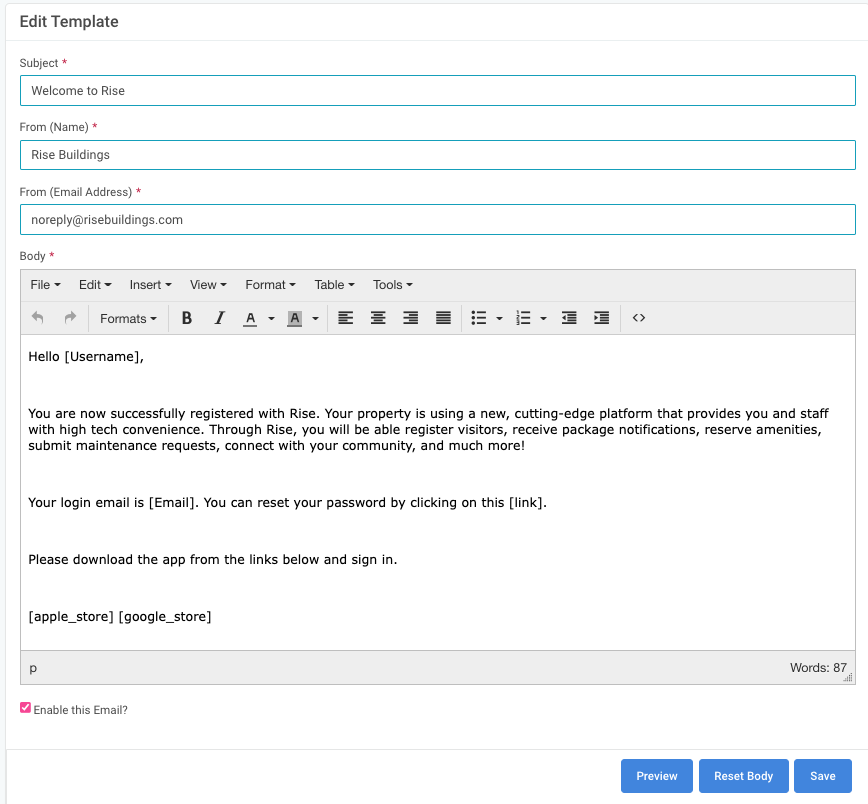Click the '[apple_store] [google_store]' line
This screenshot has height=804, width=868.
pos(120,616)
